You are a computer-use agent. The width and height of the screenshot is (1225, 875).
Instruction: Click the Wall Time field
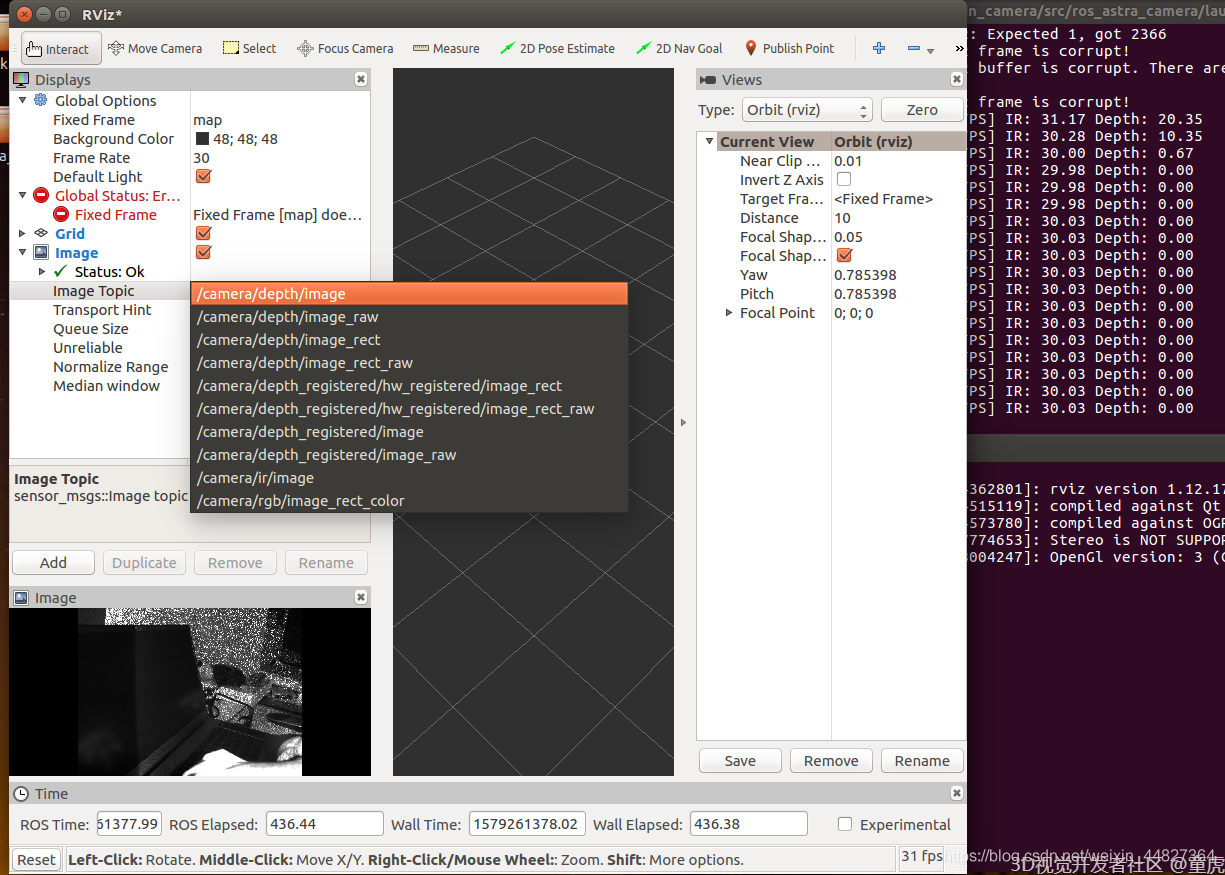[527, 824]
